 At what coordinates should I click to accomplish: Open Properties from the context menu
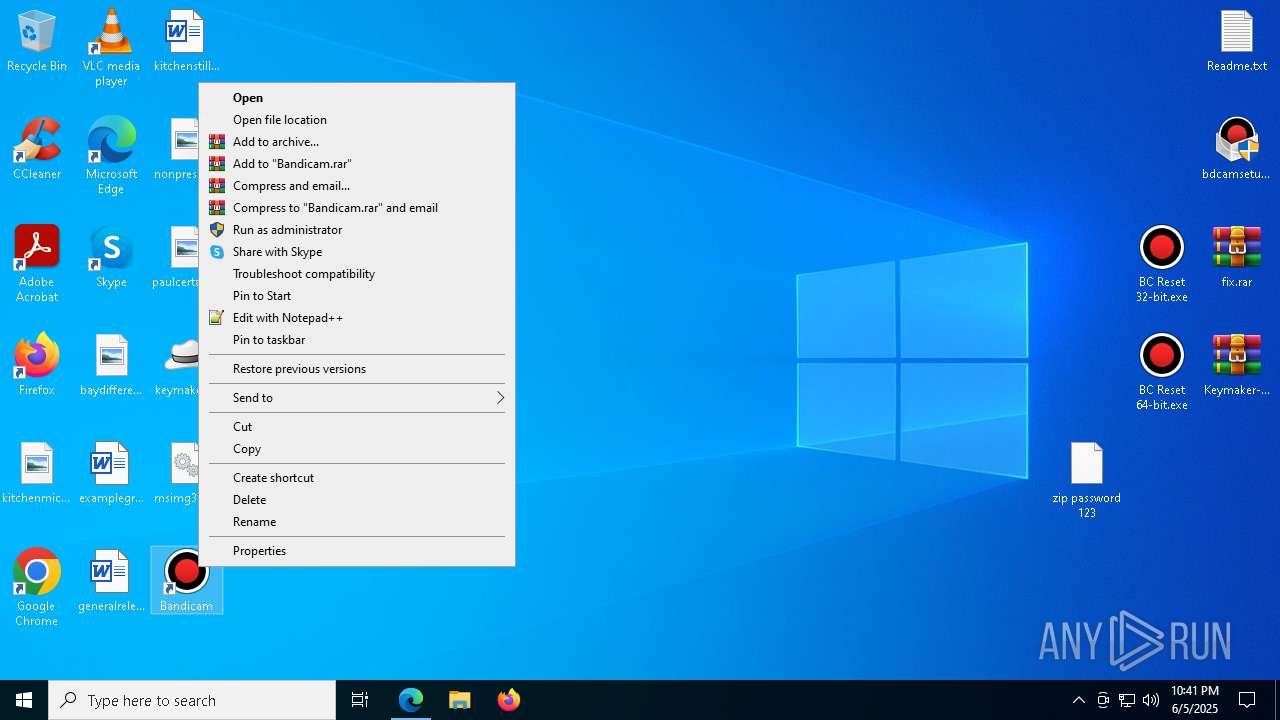click(x=357, y=551)
